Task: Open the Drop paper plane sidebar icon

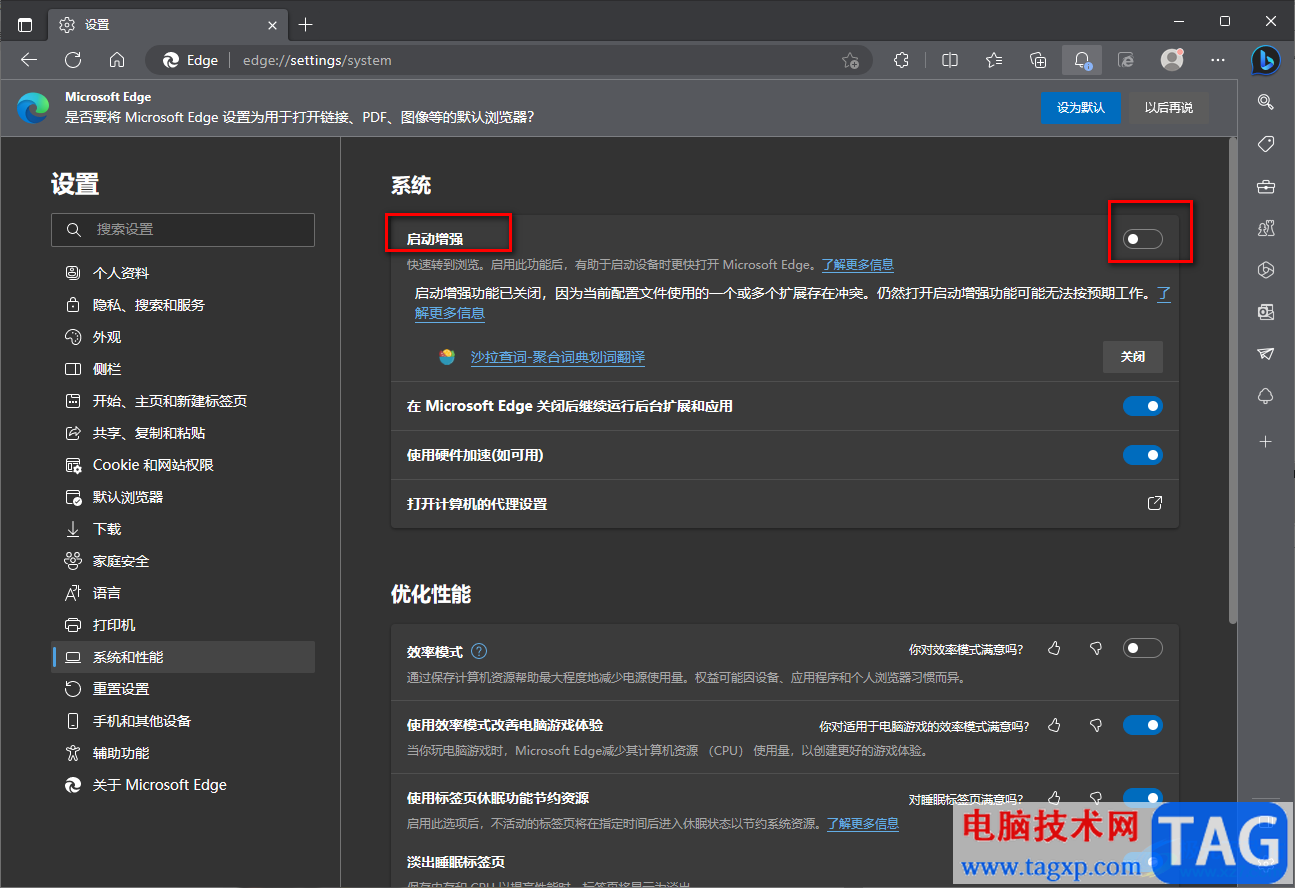Action: click(1266, 354)
